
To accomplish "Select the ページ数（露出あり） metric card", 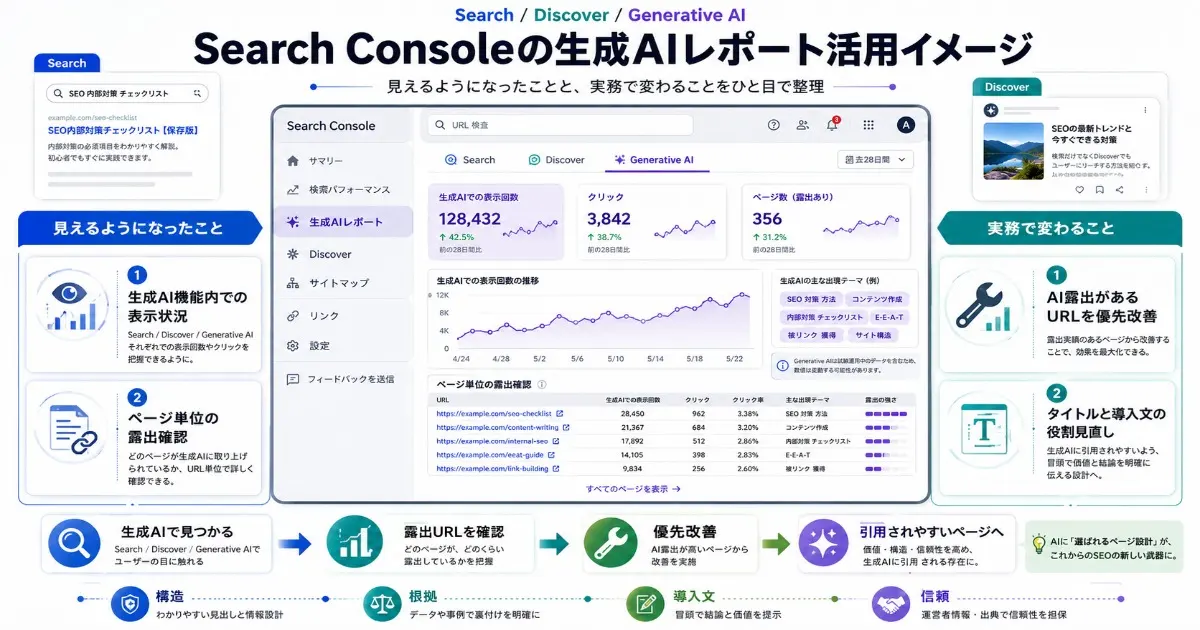I will point(826,221).
